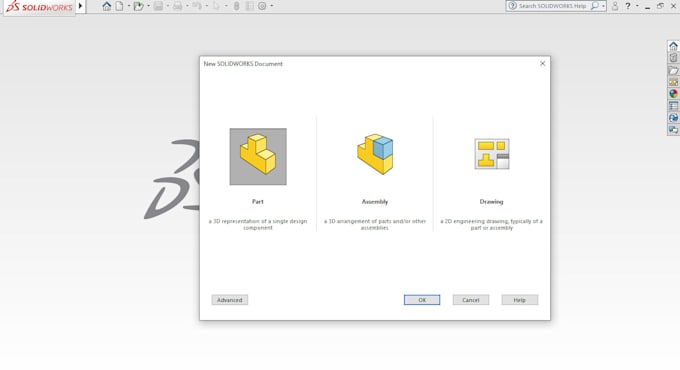The width and height of the screenshot is (680, 370).
Task: Expand the Undo dropdown arrow
Action: 206,6
